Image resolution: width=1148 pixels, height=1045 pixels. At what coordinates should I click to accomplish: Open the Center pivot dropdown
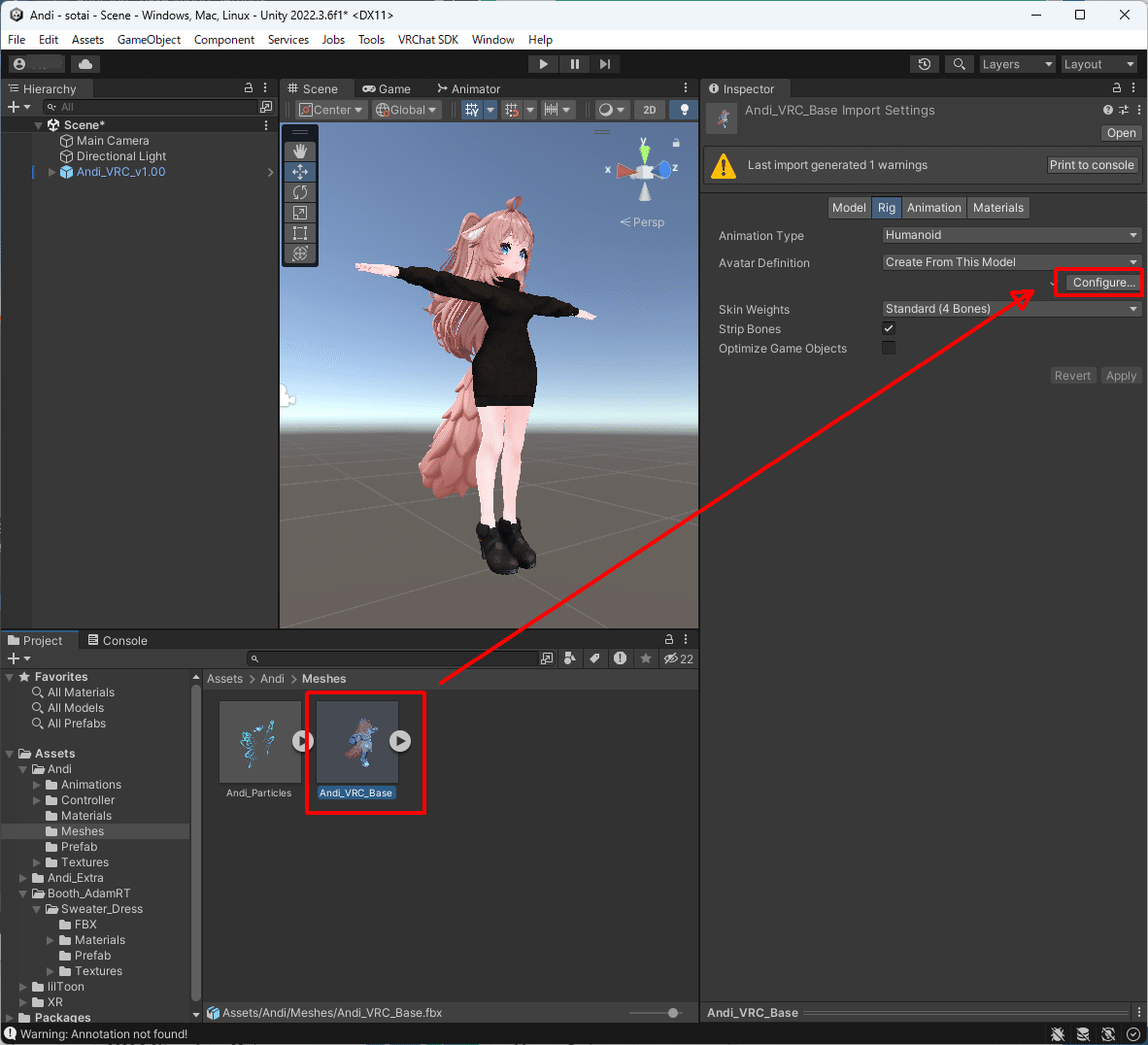[331, 110]
